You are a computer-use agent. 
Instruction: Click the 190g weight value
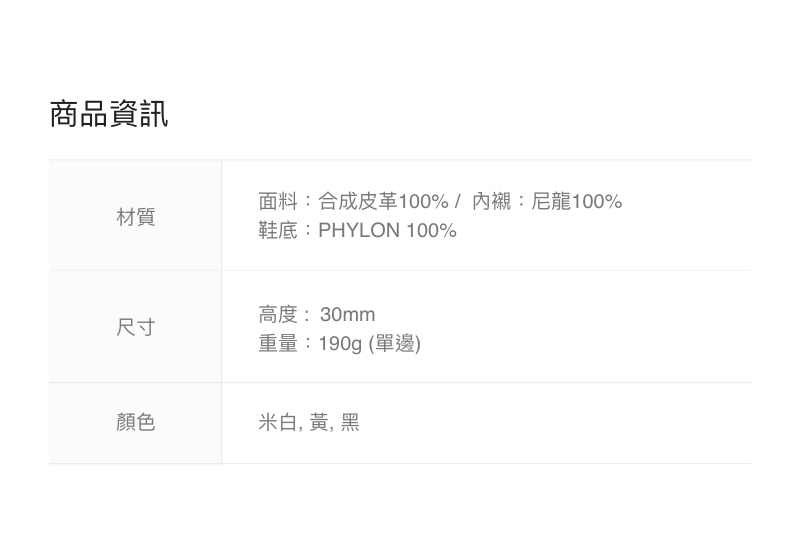(340, 344)
